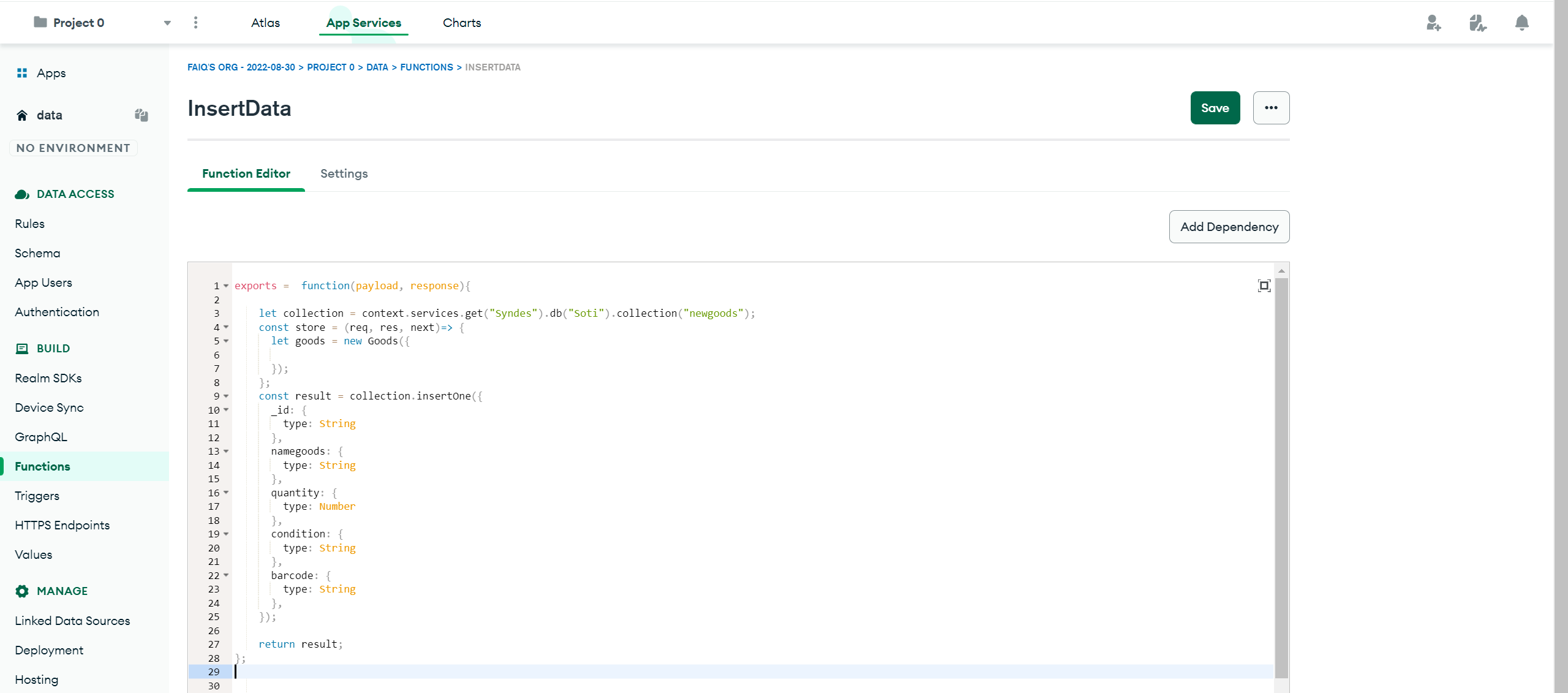Click Add Dependency button
Viewport: 1568px width, 693px height.
(x=1229, y=227)
